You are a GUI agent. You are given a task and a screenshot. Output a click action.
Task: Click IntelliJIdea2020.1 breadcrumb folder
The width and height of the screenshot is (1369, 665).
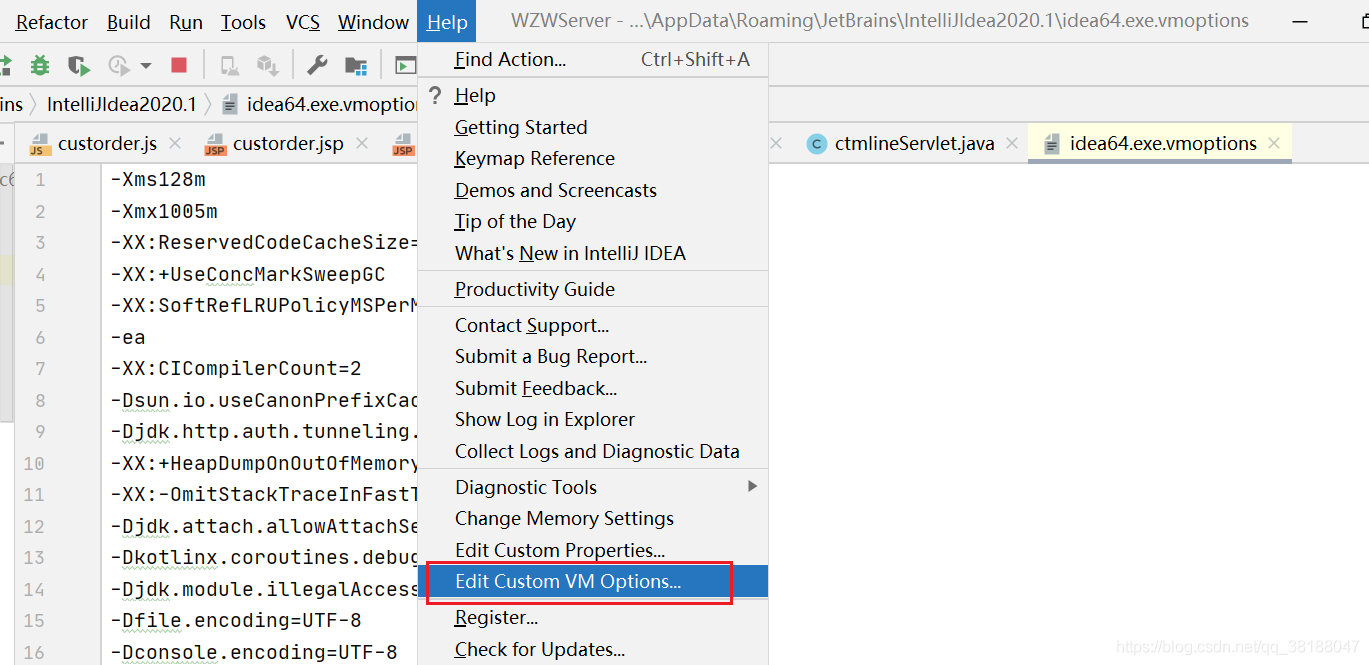point(121,104)
